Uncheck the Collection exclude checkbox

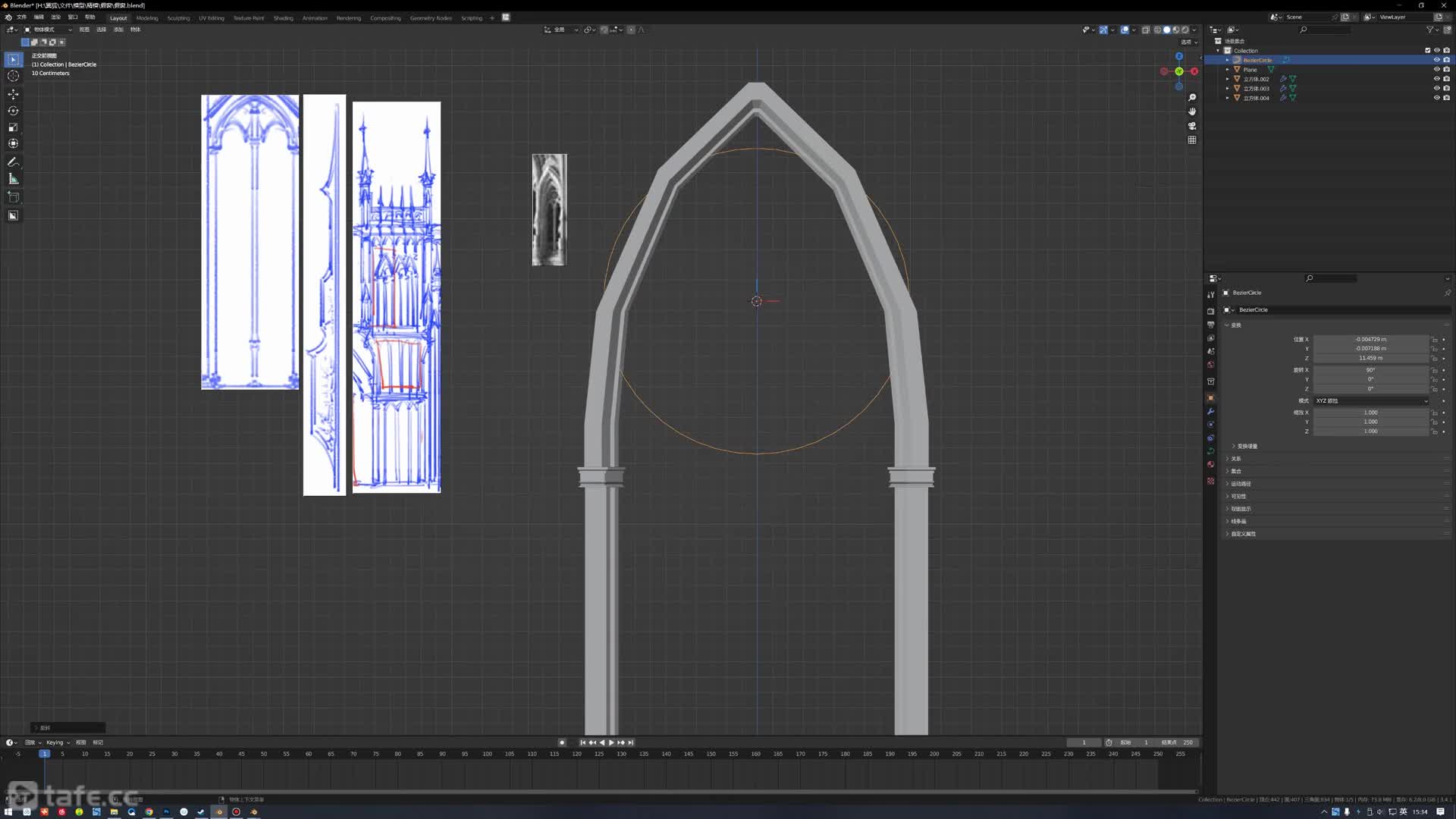coord(1427,50)
